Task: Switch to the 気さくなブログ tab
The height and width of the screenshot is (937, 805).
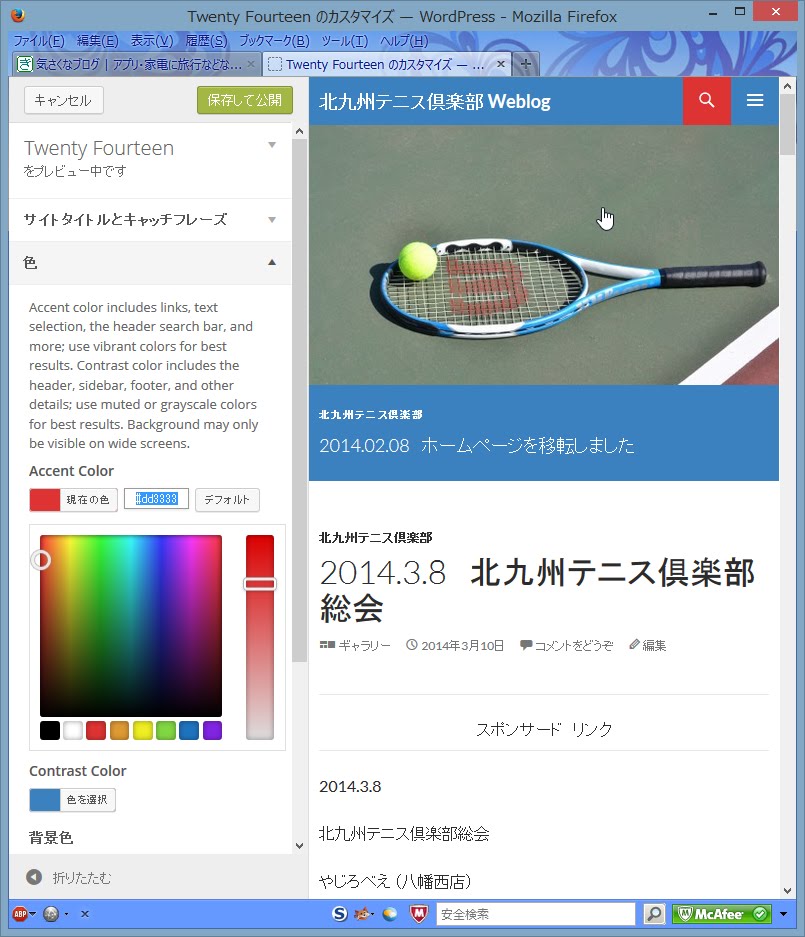Action: (136, 64)
